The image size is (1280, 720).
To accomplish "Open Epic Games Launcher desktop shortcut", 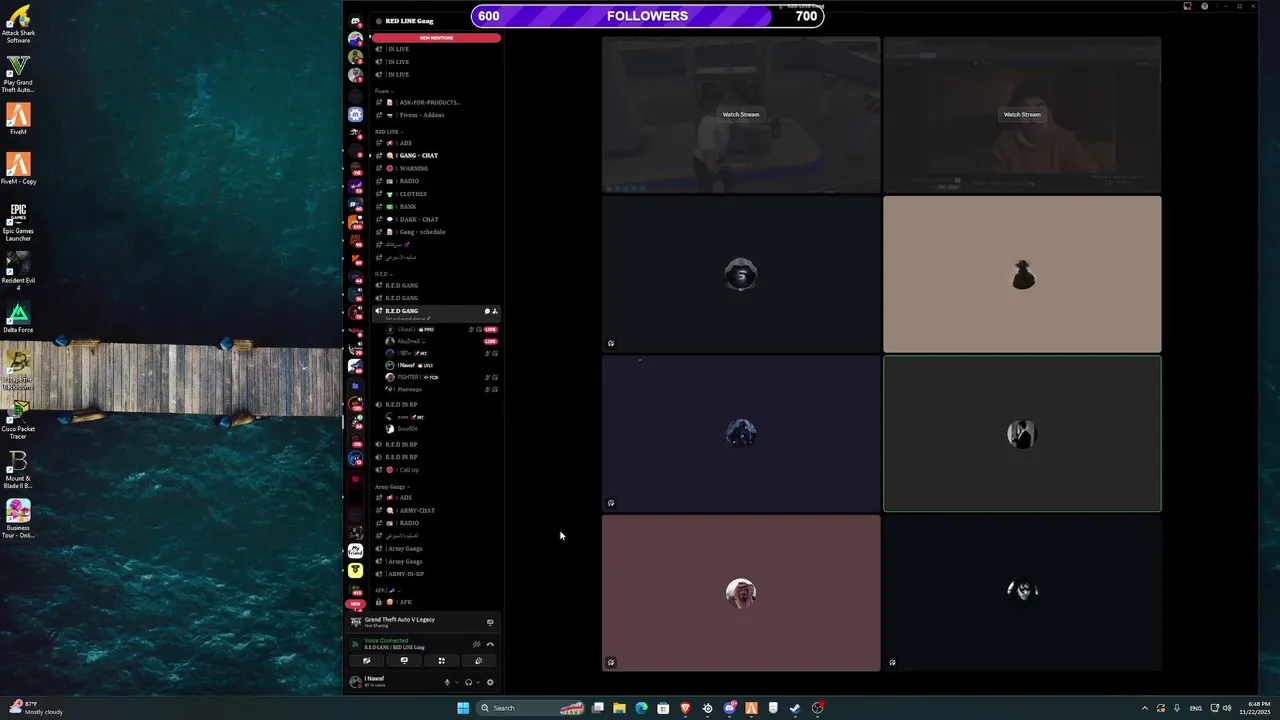I will [x=18, y=222].
